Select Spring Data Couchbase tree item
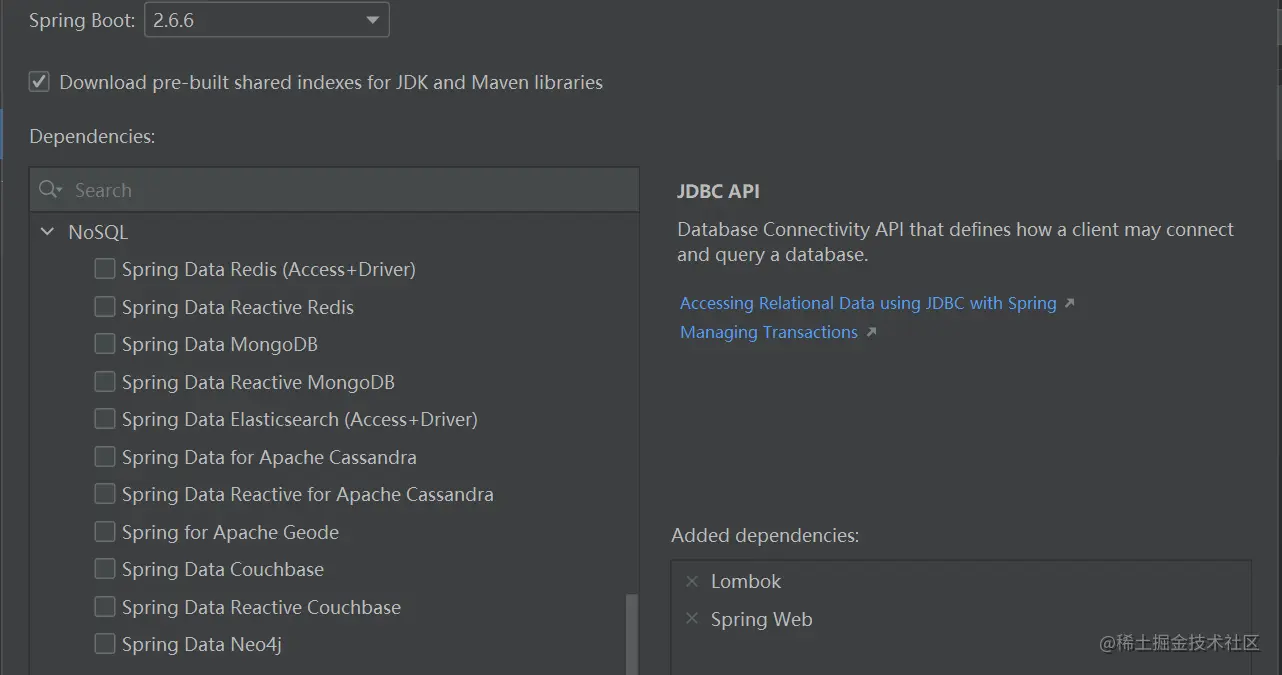 tap(222, 569)
